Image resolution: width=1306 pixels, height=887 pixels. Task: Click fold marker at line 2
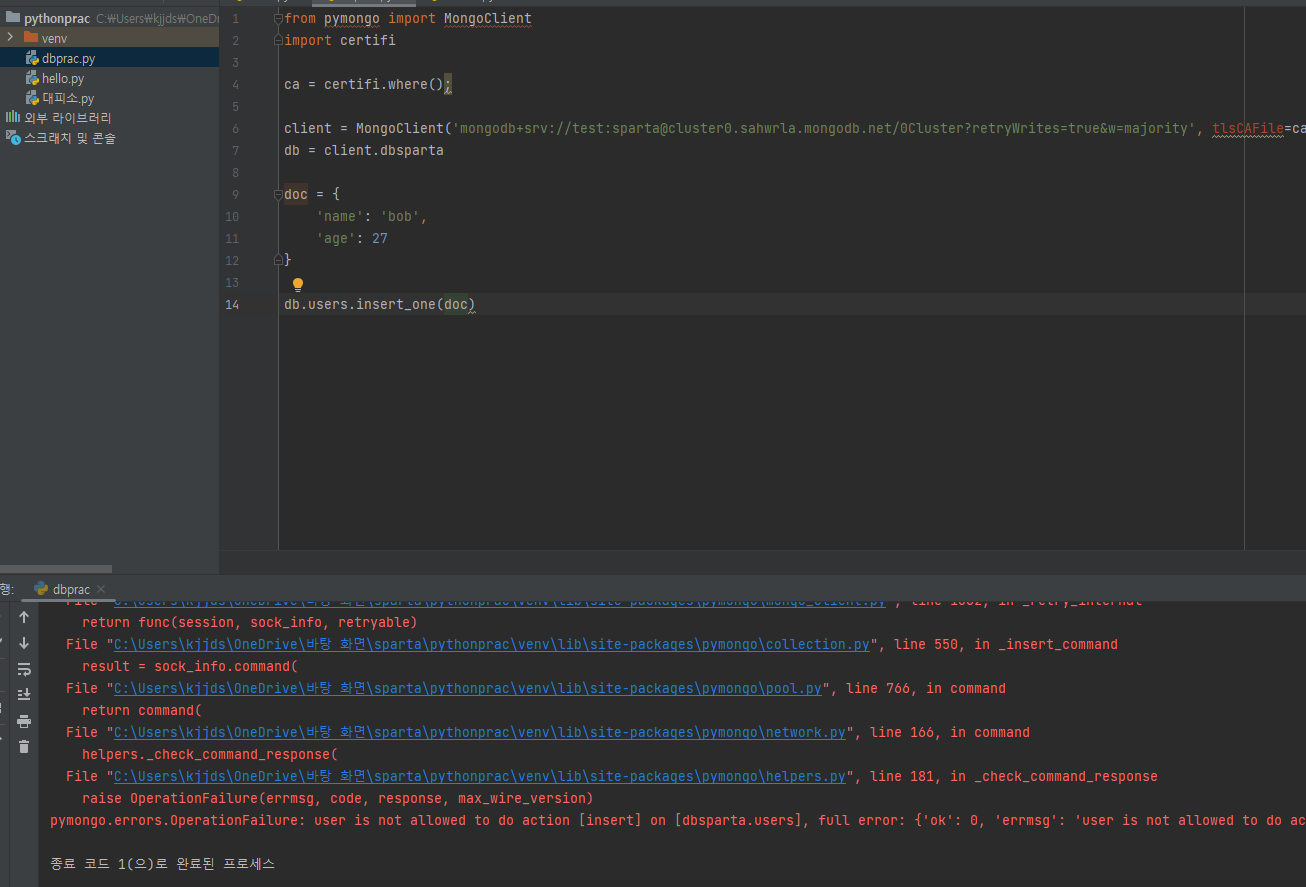(x=279, y=41)
